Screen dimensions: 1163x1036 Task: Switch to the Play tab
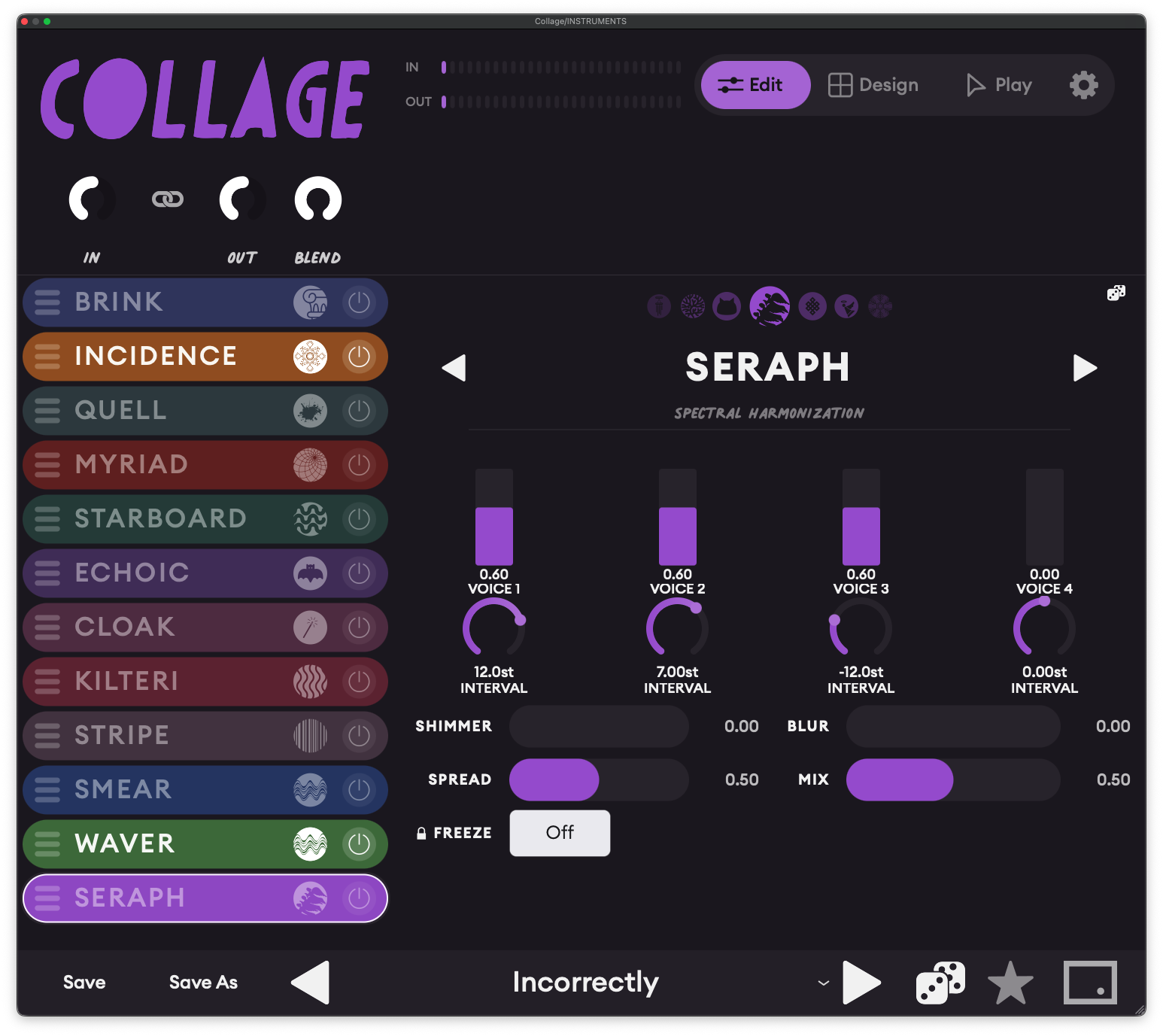[999, 85]
